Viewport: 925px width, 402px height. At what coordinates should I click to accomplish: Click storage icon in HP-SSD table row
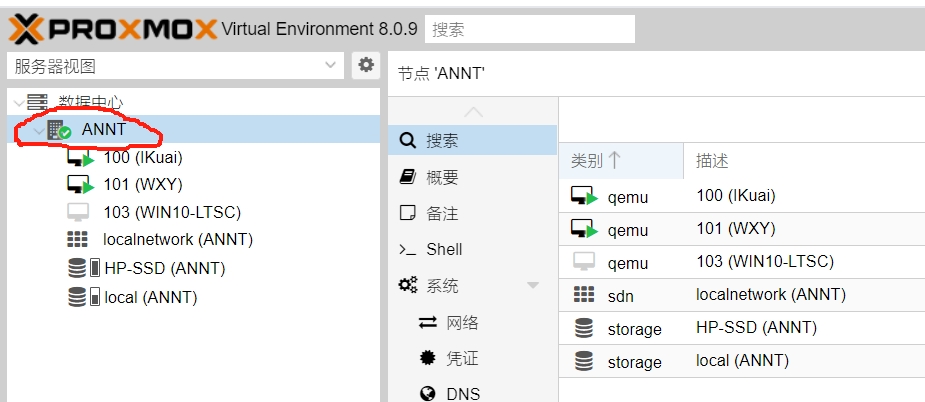(583, 328)
